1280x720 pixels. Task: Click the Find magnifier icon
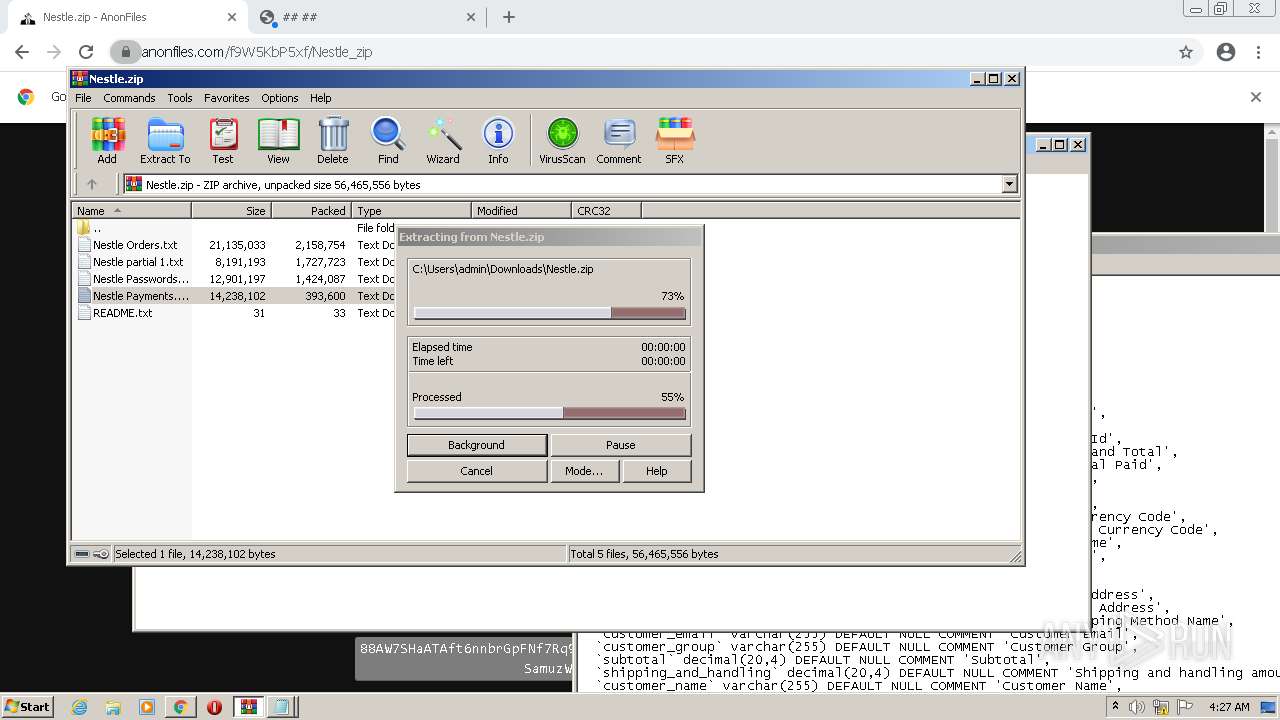388,140
